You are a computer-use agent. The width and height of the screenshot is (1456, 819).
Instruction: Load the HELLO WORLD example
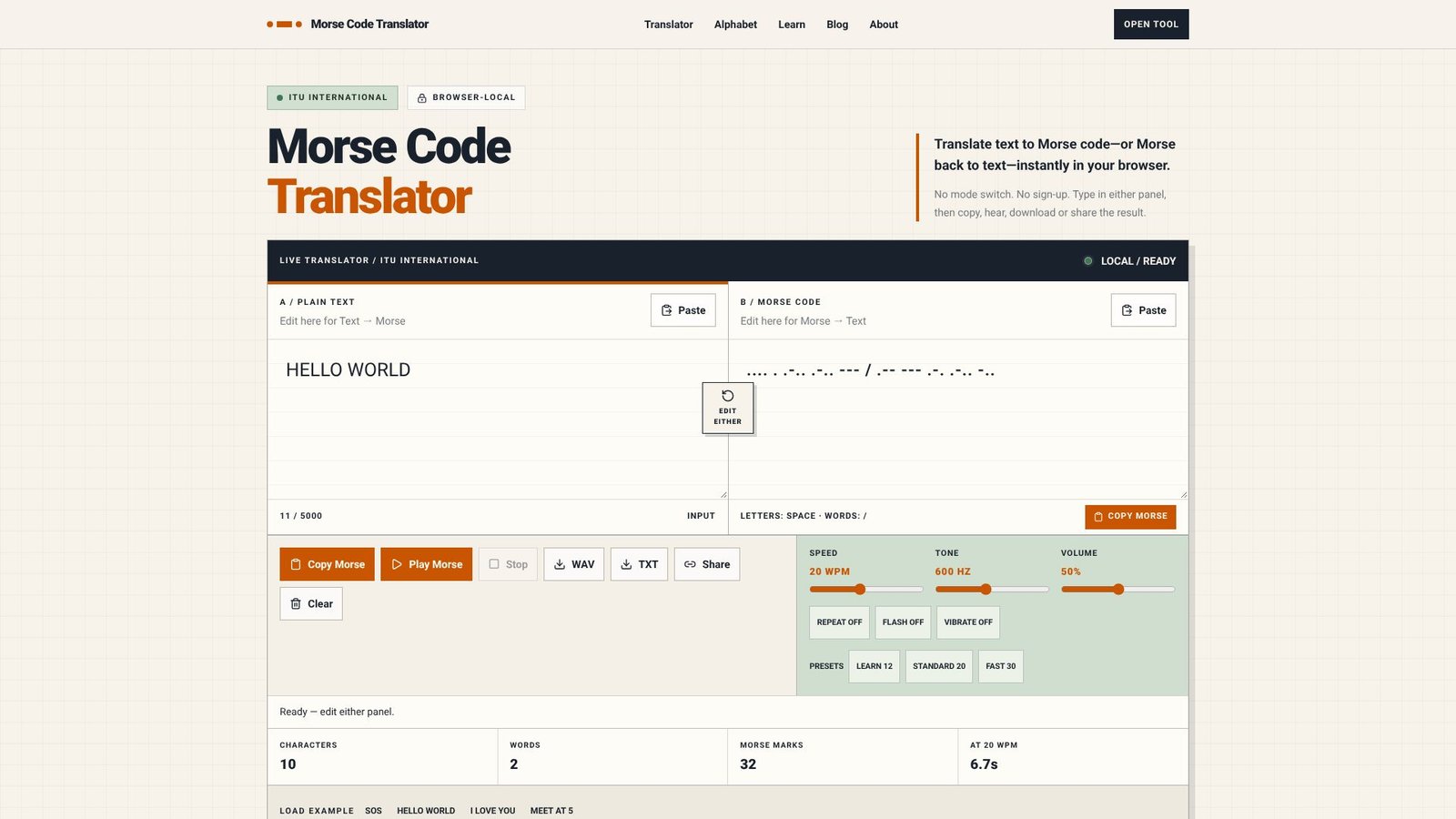click(426, 811)
